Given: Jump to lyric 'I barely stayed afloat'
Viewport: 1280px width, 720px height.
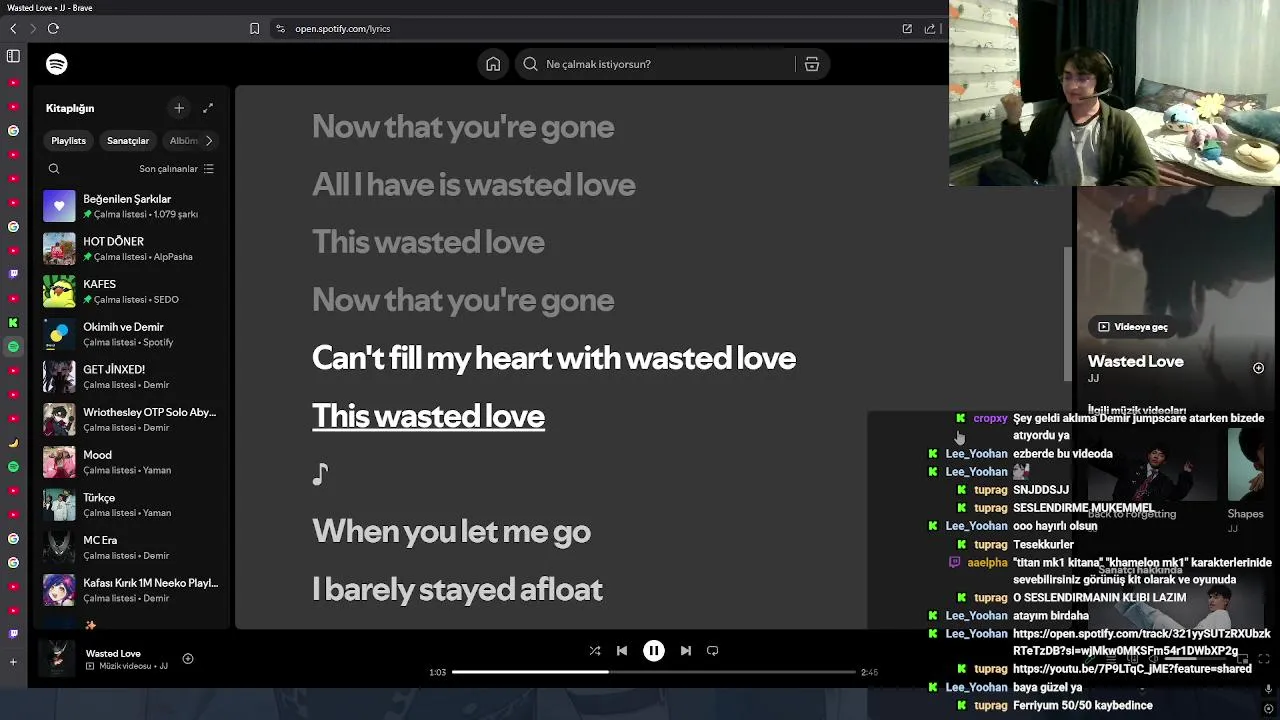Looking at the screenshot, I should (457, 589).
